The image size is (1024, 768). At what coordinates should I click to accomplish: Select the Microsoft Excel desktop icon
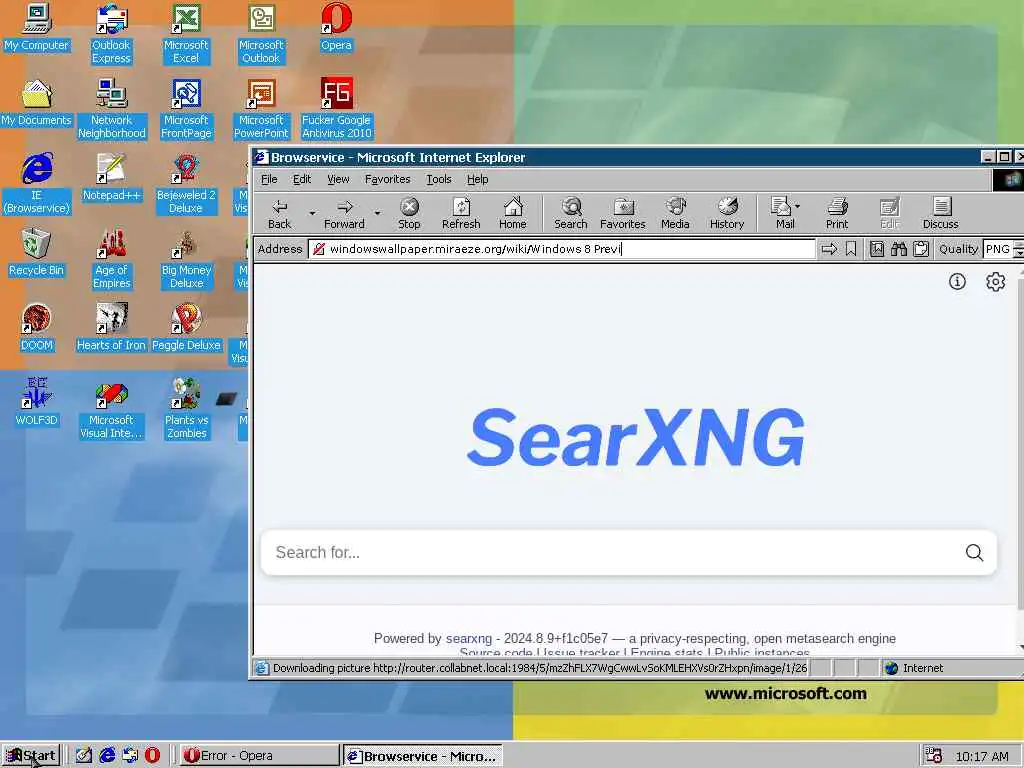click(186, 33)
